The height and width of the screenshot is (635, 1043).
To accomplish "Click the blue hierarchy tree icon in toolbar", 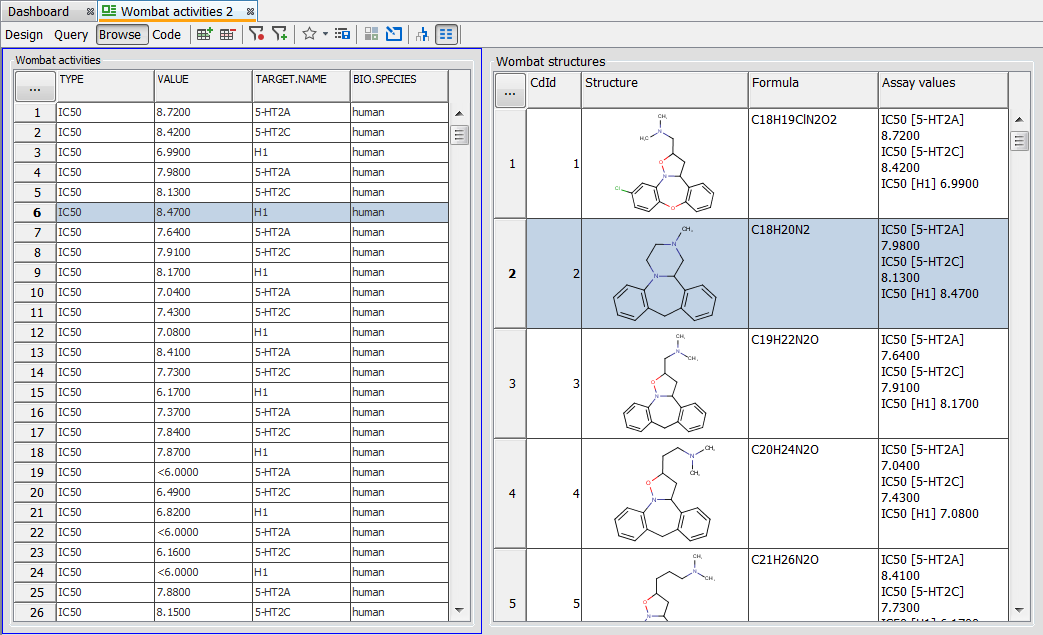I will tap(422, 34).
